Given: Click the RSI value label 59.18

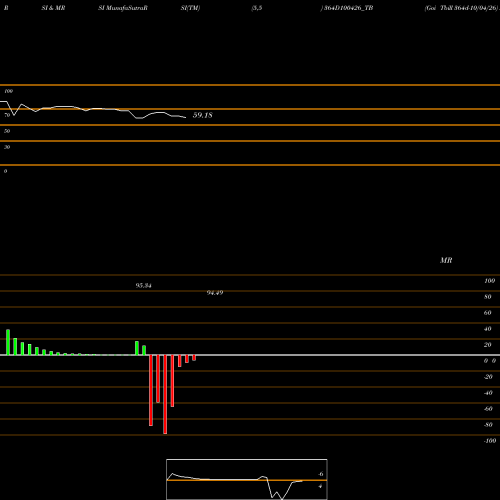Looking at the screenshot, I should click(203, 115).
